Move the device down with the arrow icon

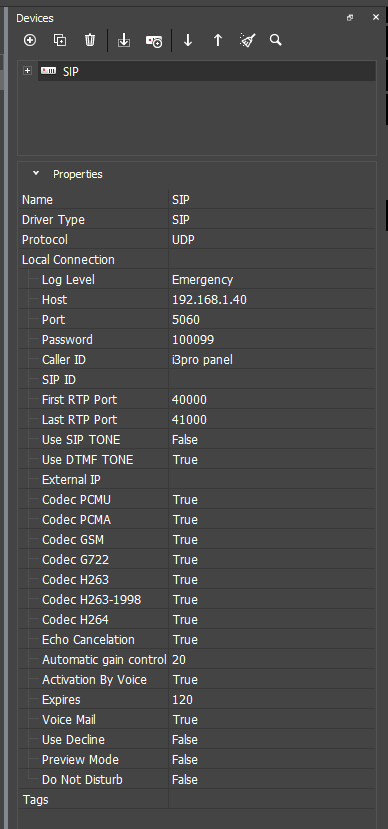tap(188, 40)
